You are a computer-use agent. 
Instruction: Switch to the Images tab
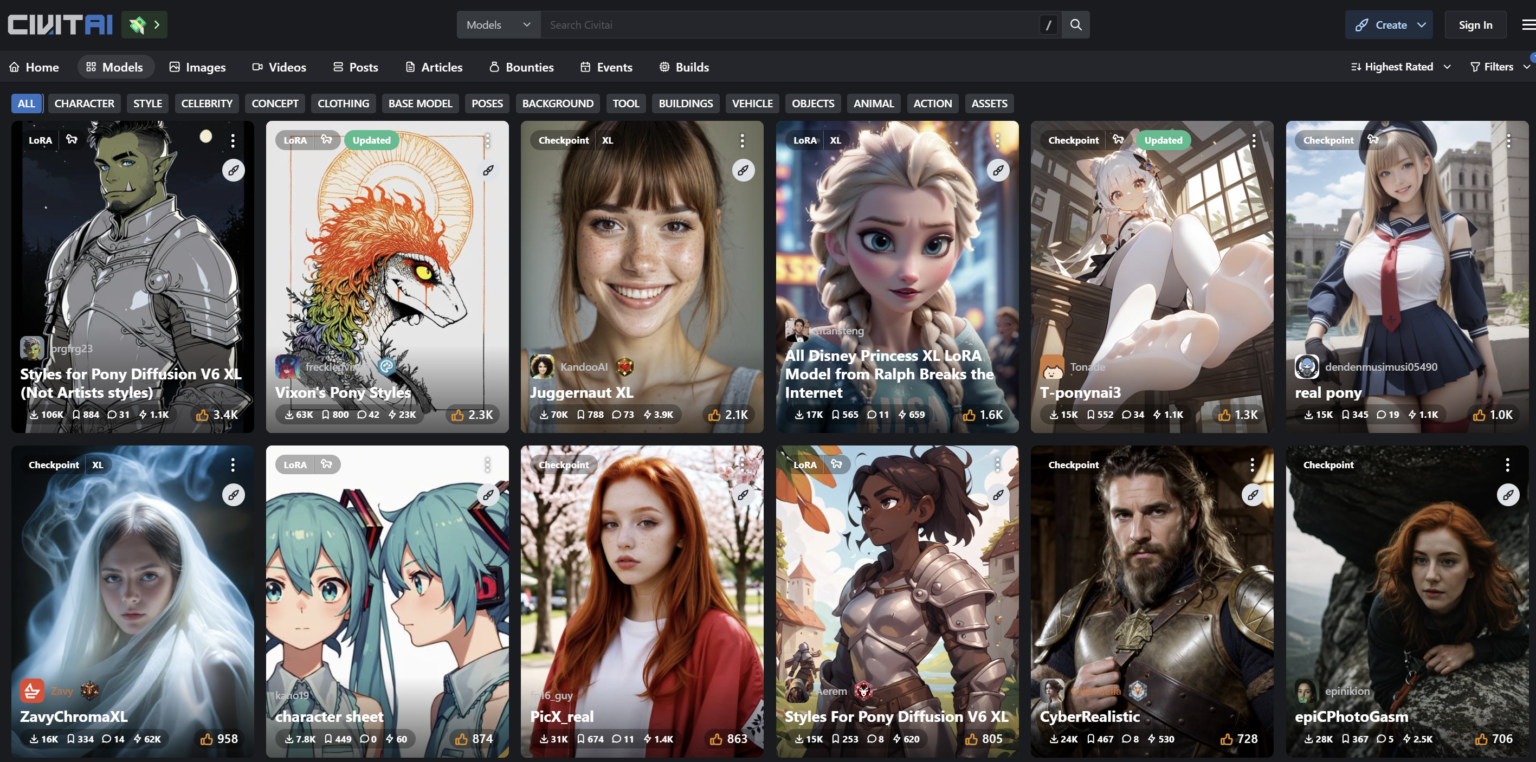(197, 67)
